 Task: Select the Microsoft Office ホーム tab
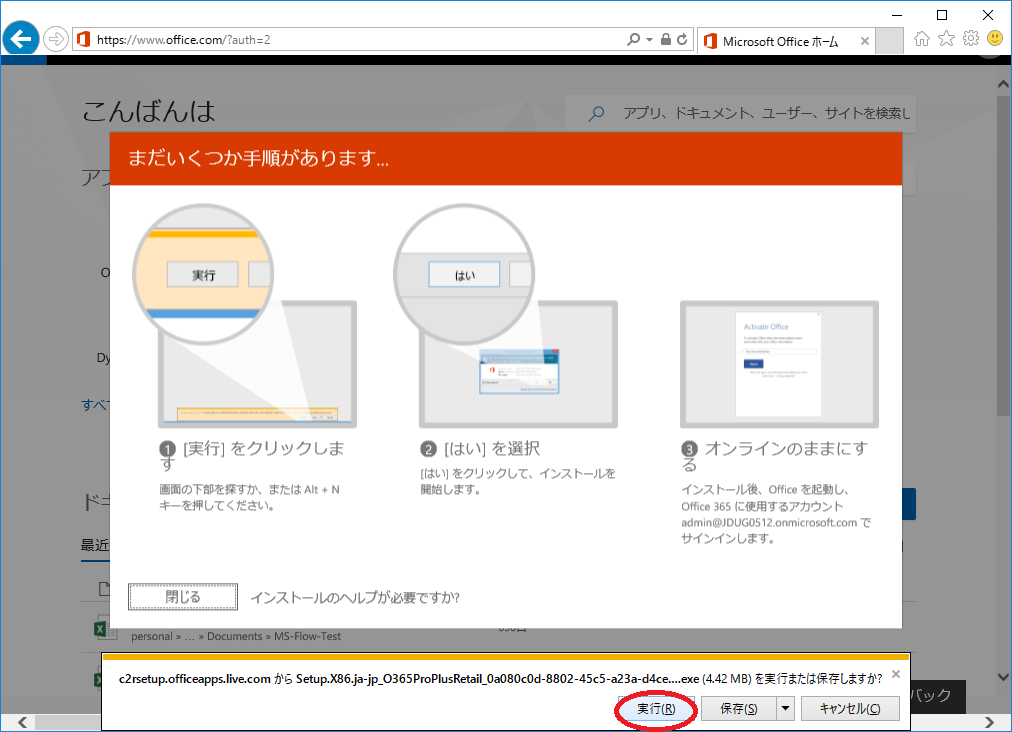[x=780, y=41]
